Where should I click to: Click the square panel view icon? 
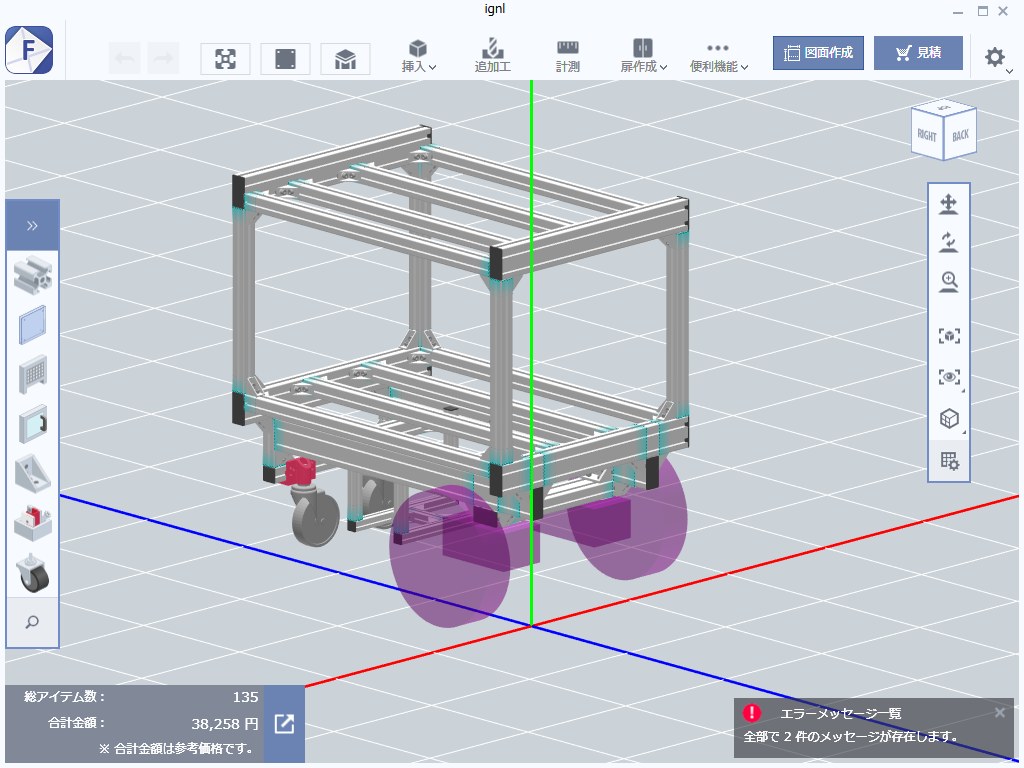click(x=285, y=59)
